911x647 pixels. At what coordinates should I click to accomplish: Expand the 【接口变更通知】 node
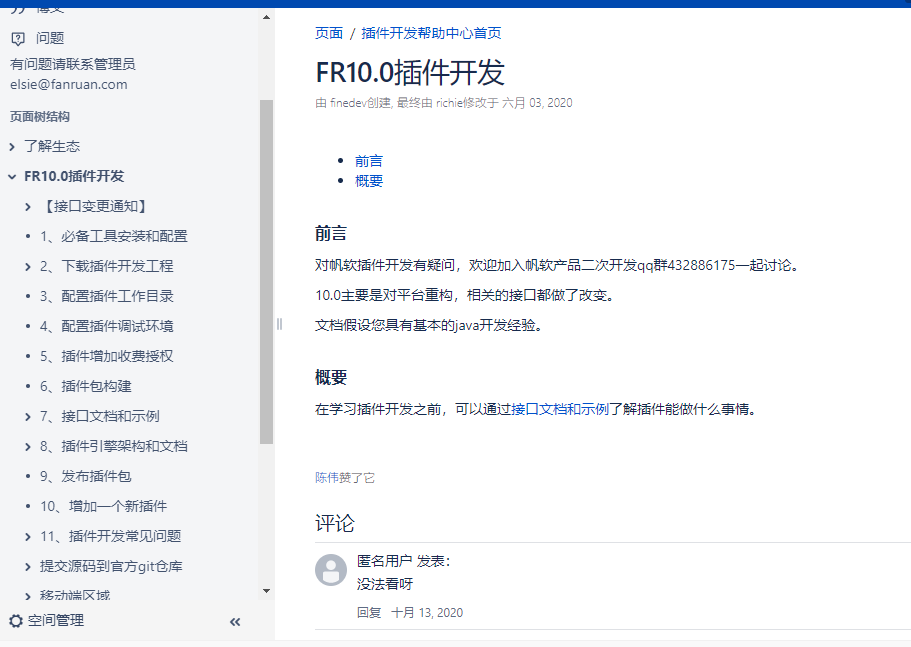coord(28,207)
